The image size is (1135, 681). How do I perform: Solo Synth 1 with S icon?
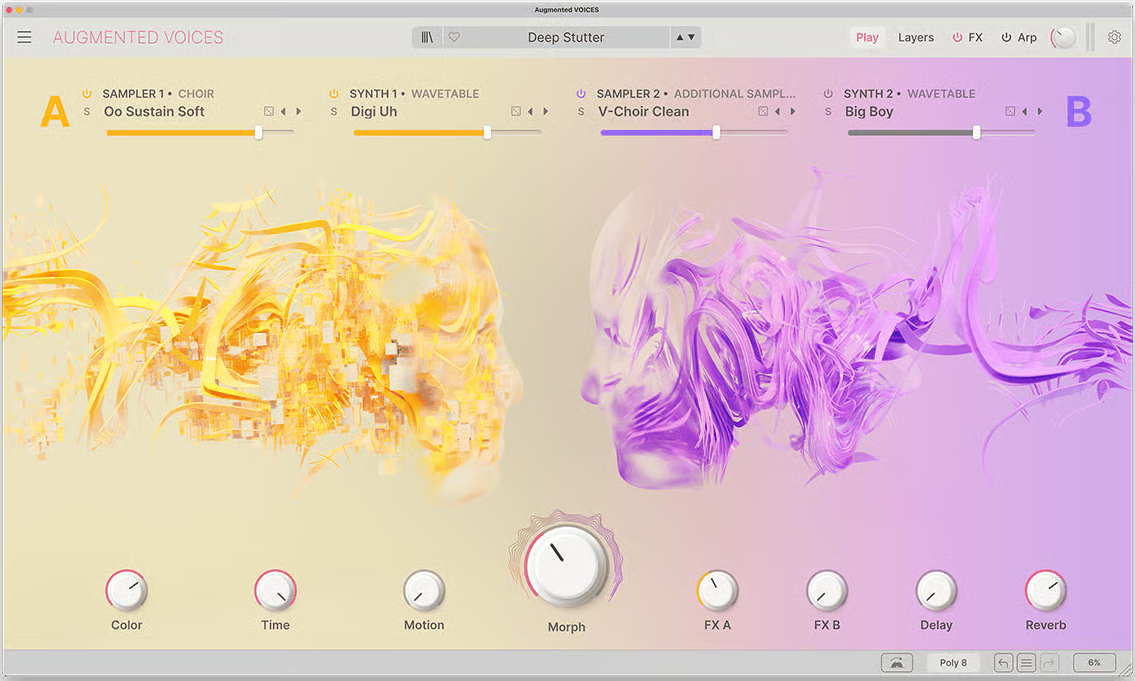(x=334, y=111)
